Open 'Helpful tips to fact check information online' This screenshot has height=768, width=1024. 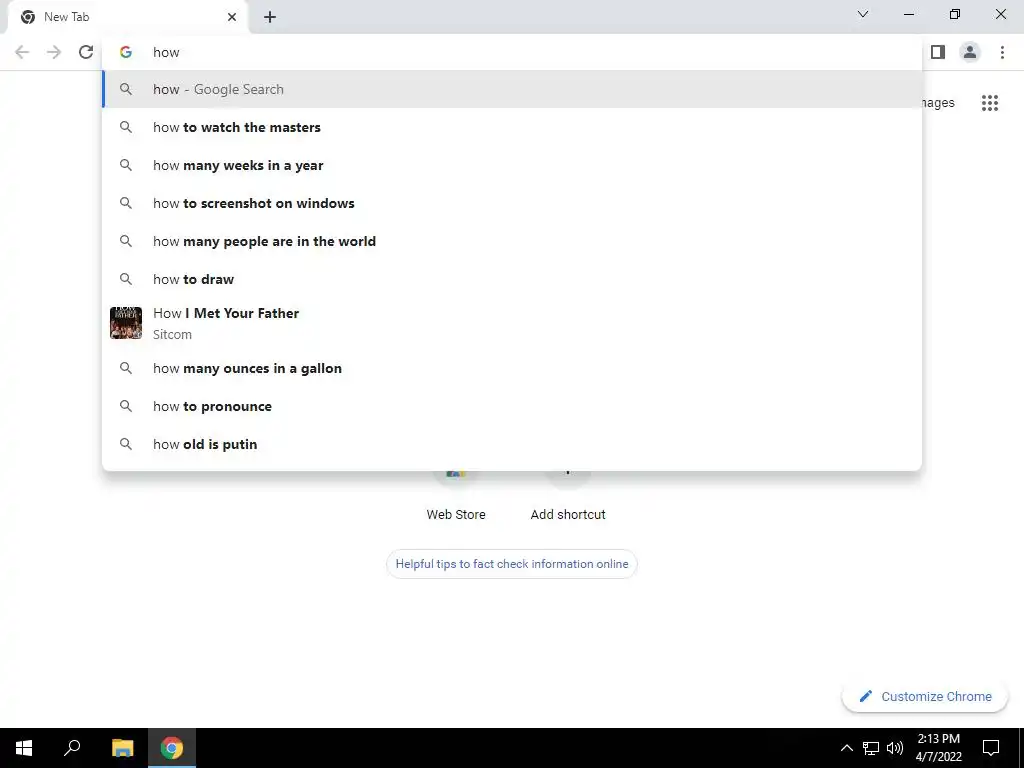(x=512, y=564)
